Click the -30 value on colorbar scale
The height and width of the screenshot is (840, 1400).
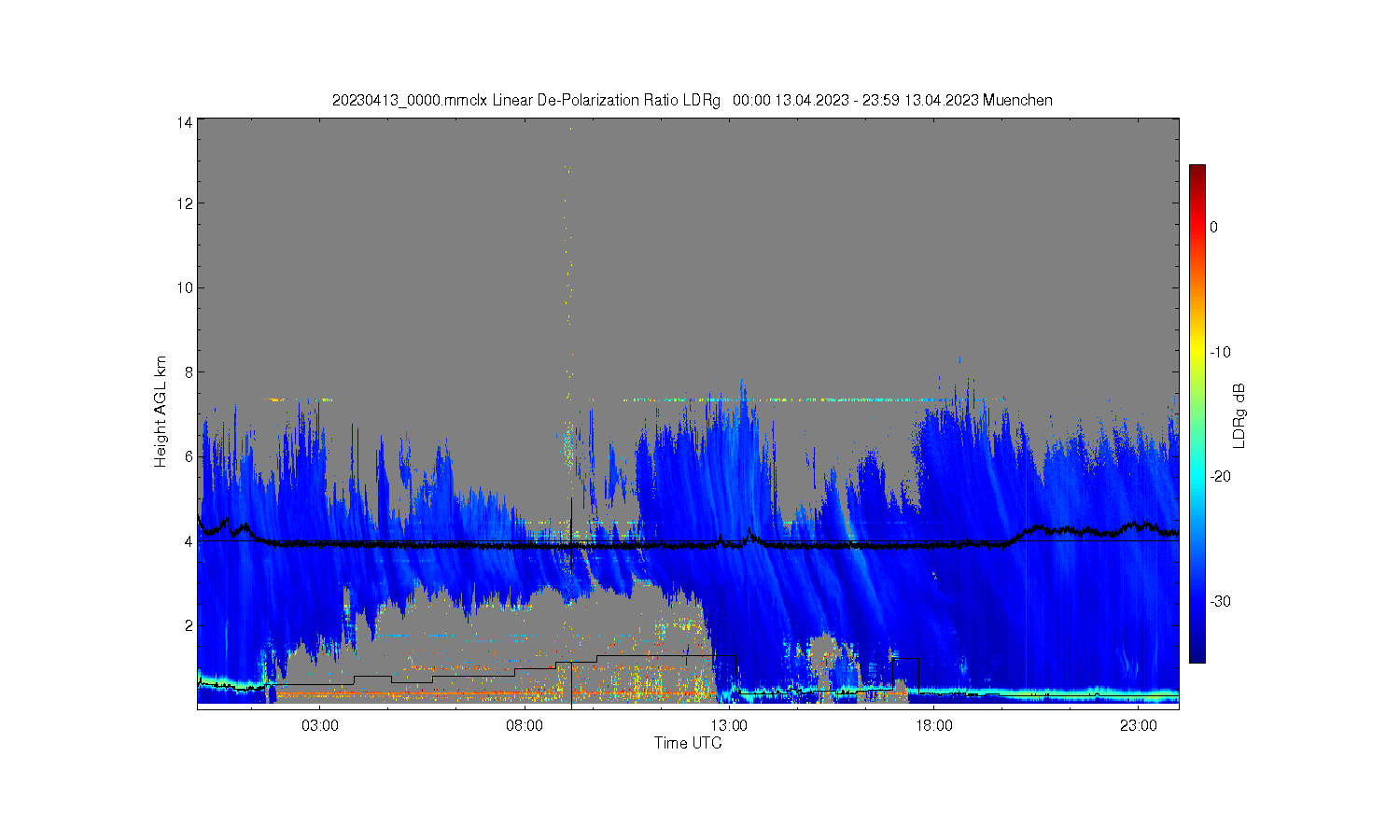tap(1220, 601)
